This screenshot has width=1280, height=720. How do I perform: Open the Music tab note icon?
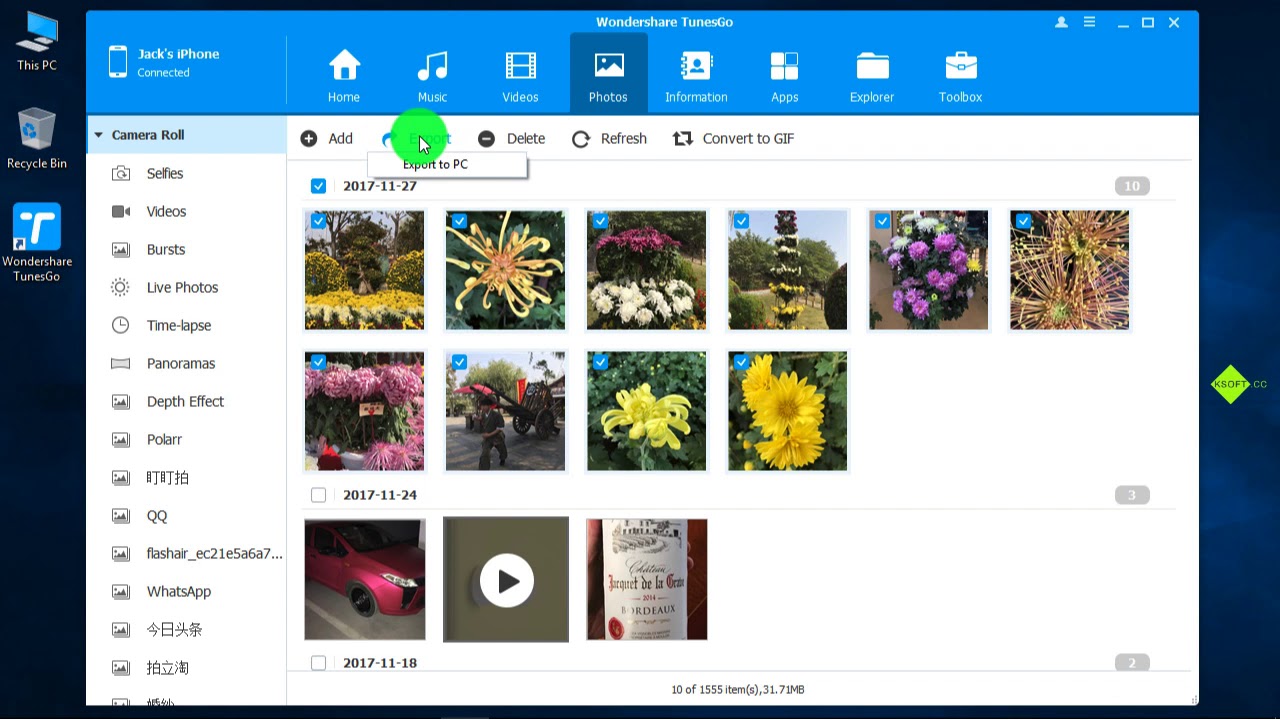tap(432, 66)
